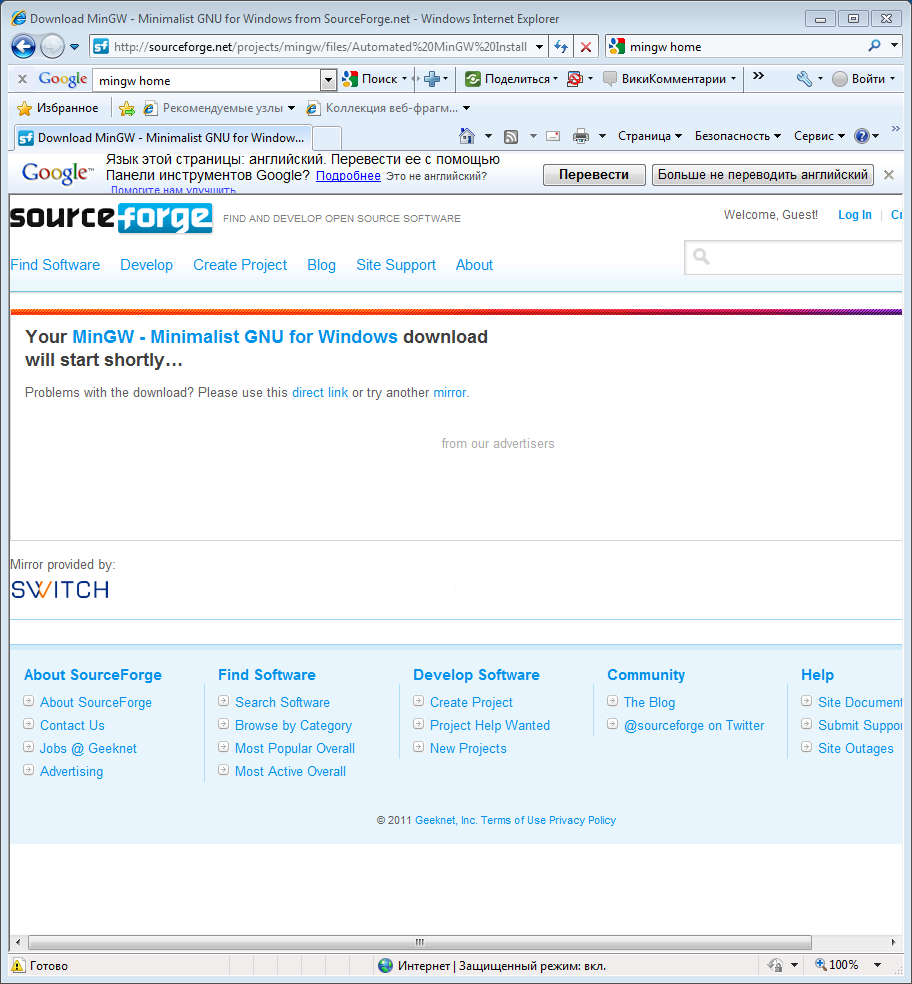This screenshot has height=984, width=912.
Task: Open the Browse by Category footer link
Action: click(x=293, y=725)
